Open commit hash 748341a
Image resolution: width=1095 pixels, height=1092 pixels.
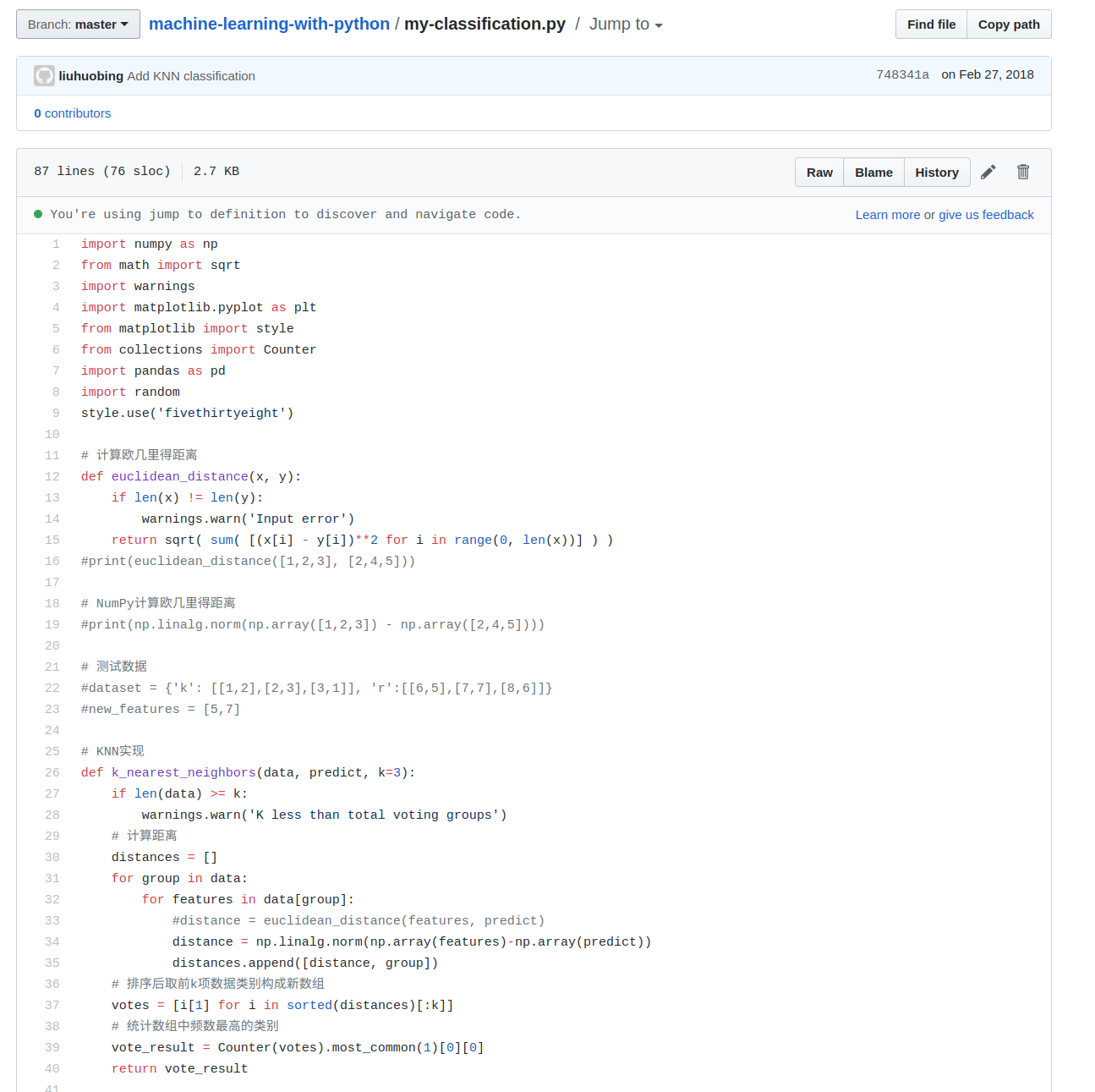click(902, 74)
